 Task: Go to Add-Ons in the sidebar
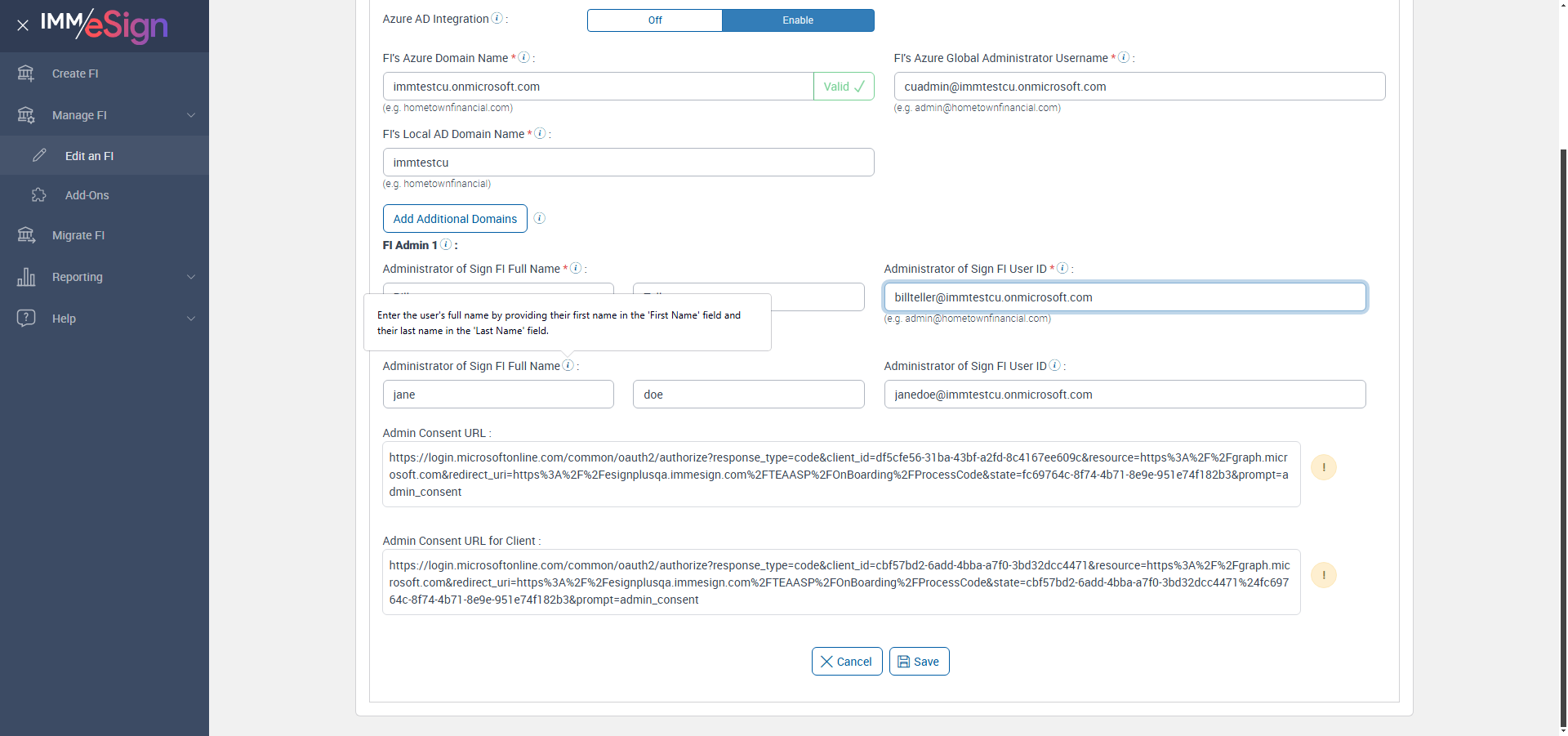(87, 195)
